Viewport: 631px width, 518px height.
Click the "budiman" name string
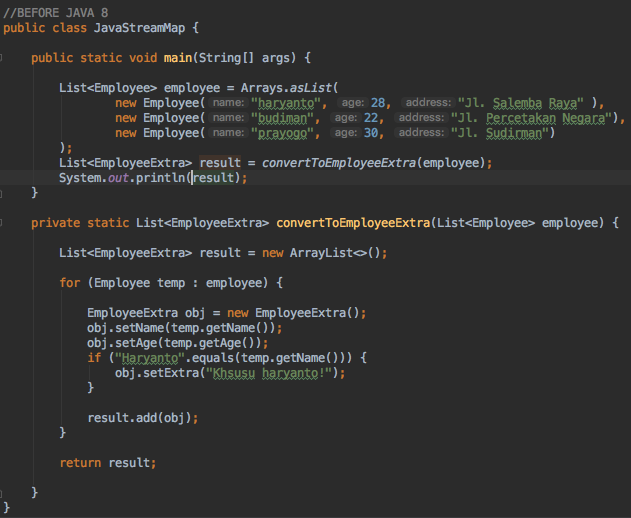point(282,118)
